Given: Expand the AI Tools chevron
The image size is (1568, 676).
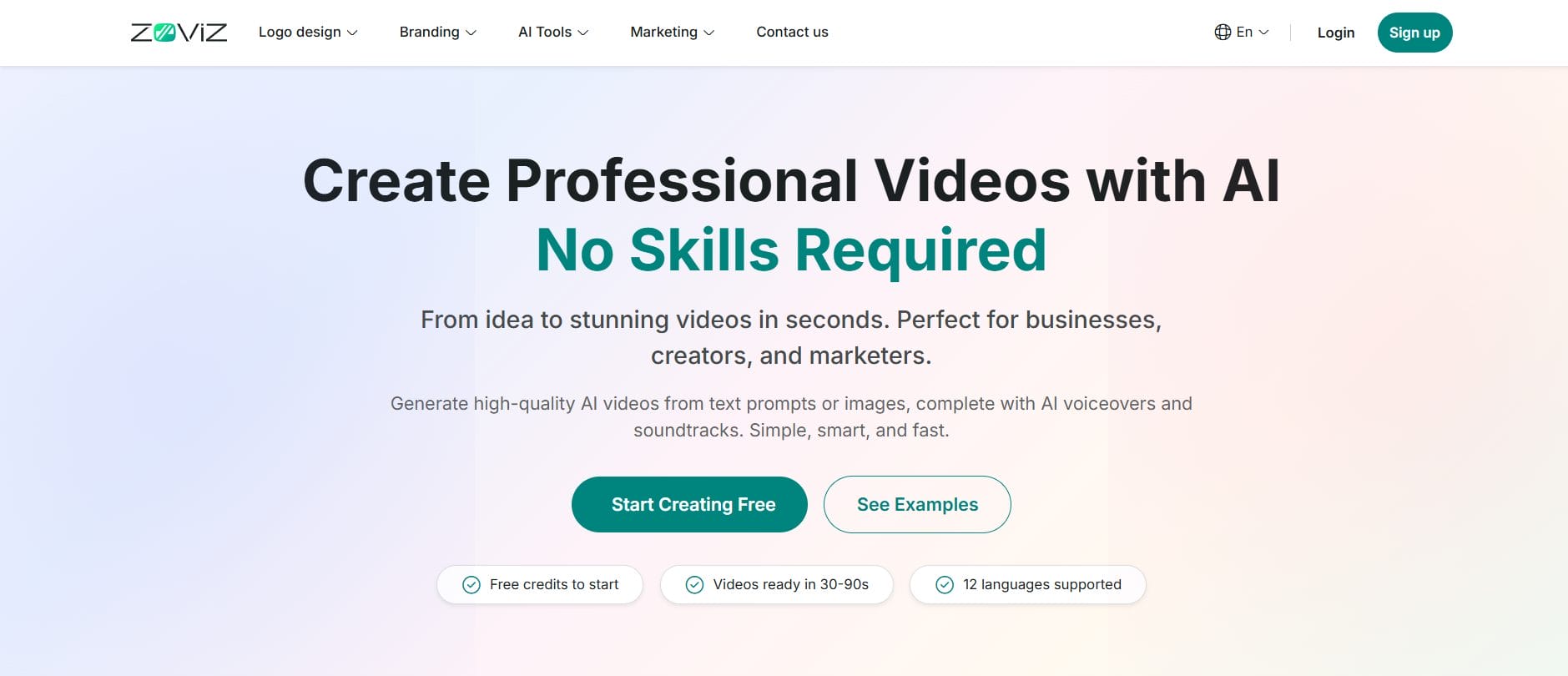Looking at the screenshot, I should (x=583, y=33).
